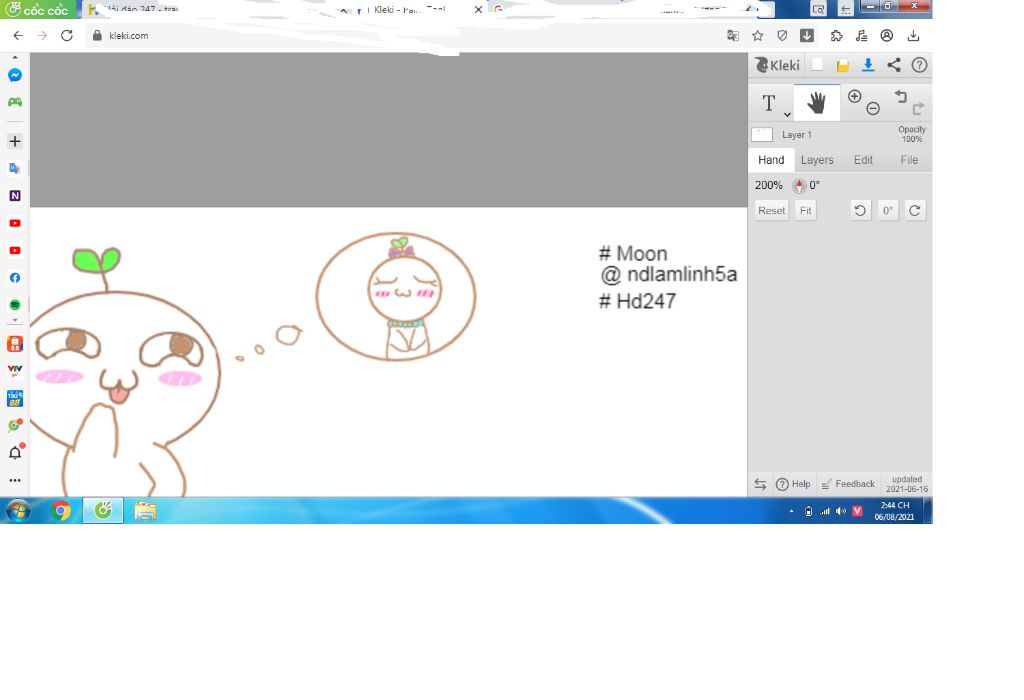Go forward in browser
The height and width of the screenshot is (700, 1024).
[x=42, y=35]
